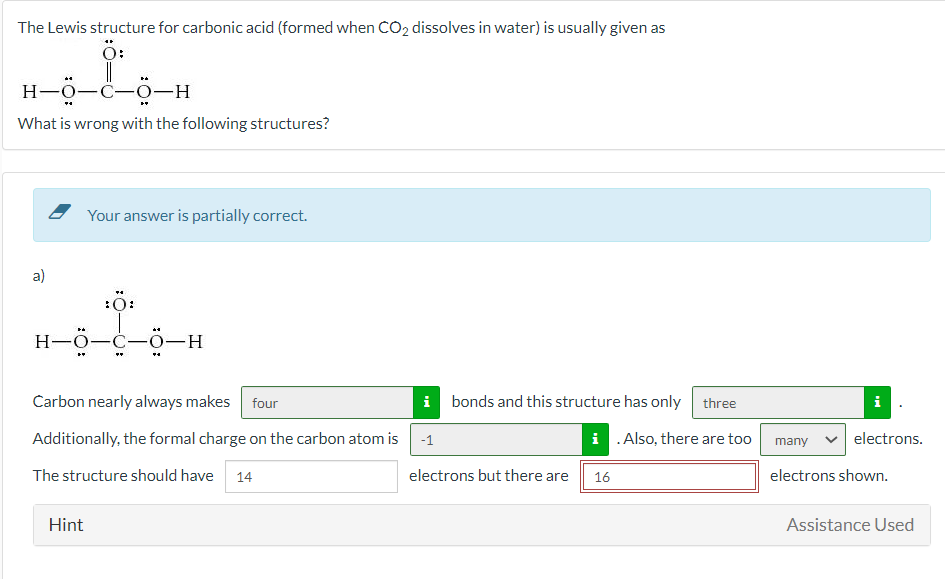Select the info icon in the formal charge row

pos(596,439)
